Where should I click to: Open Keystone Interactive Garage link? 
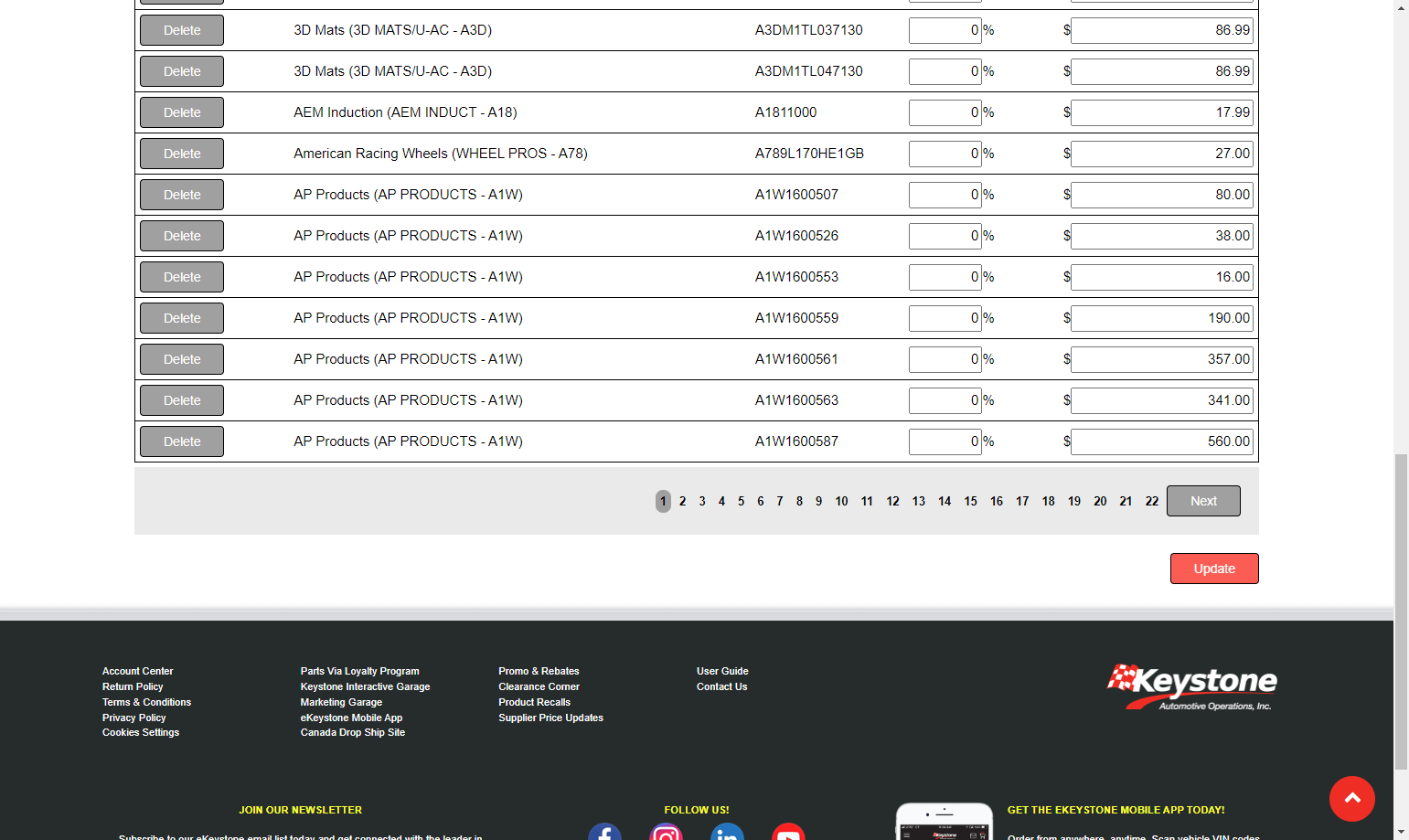click(x=365, y=686)
